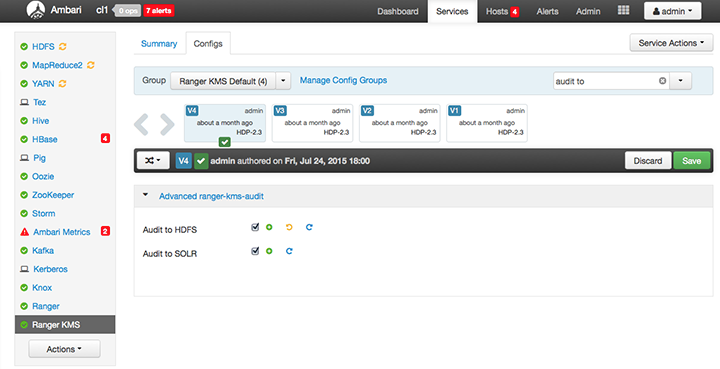The height and width of the screenshot is (369, 720).
Task: Click the Manage Config Groups link
Action: [343, 80]
